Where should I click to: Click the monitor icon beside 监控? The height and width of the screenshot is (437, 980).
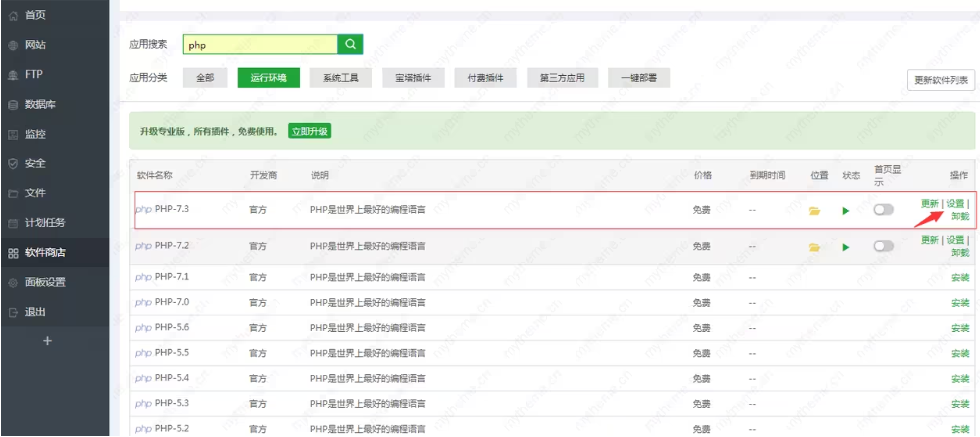13,134
